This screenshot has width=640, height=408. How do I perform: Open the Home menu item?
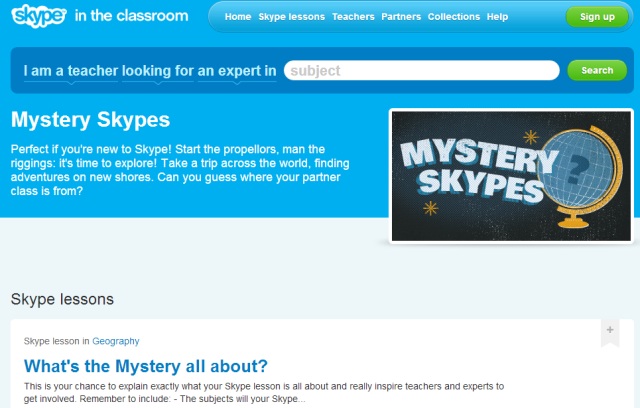[238, 17]
